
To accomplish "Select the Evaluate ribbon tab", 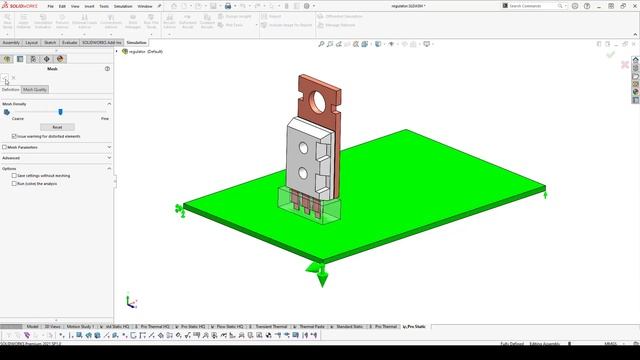I will click(69, 42).
